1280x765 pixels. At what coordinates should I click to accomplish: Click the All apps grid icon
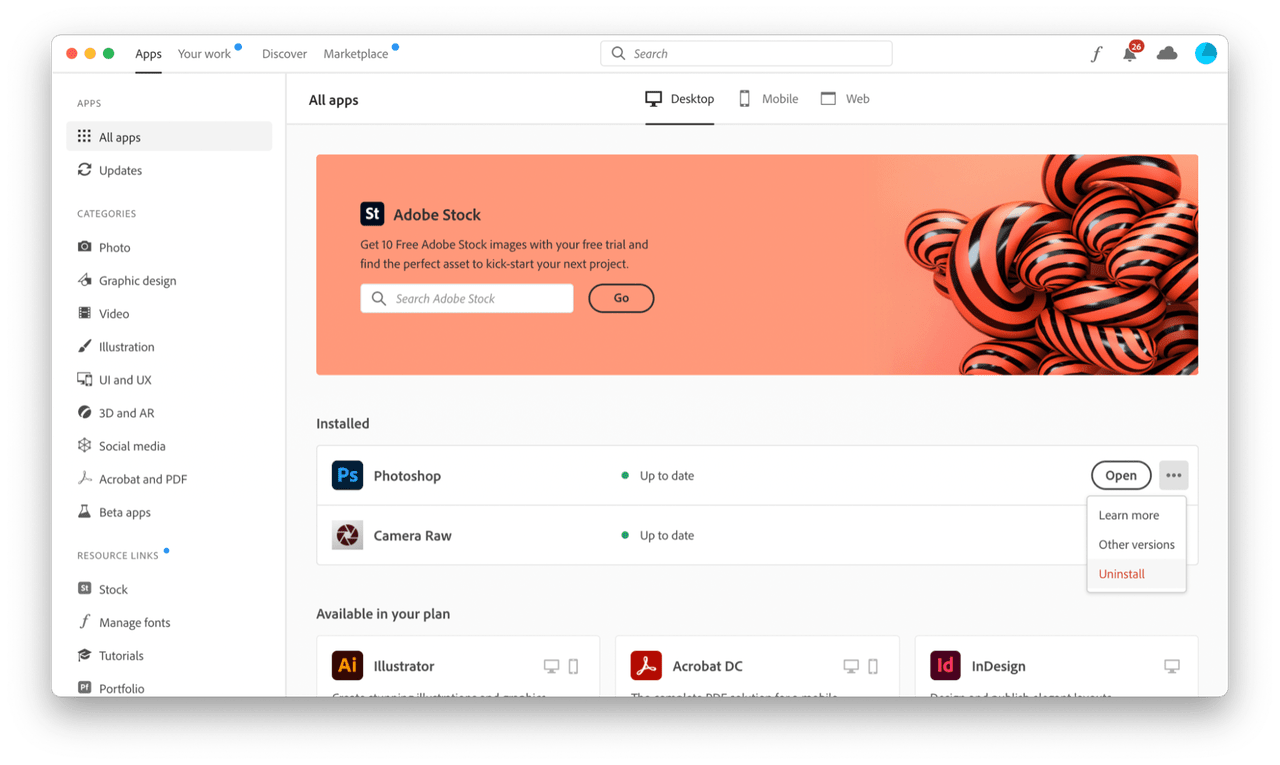coord(84,136)
